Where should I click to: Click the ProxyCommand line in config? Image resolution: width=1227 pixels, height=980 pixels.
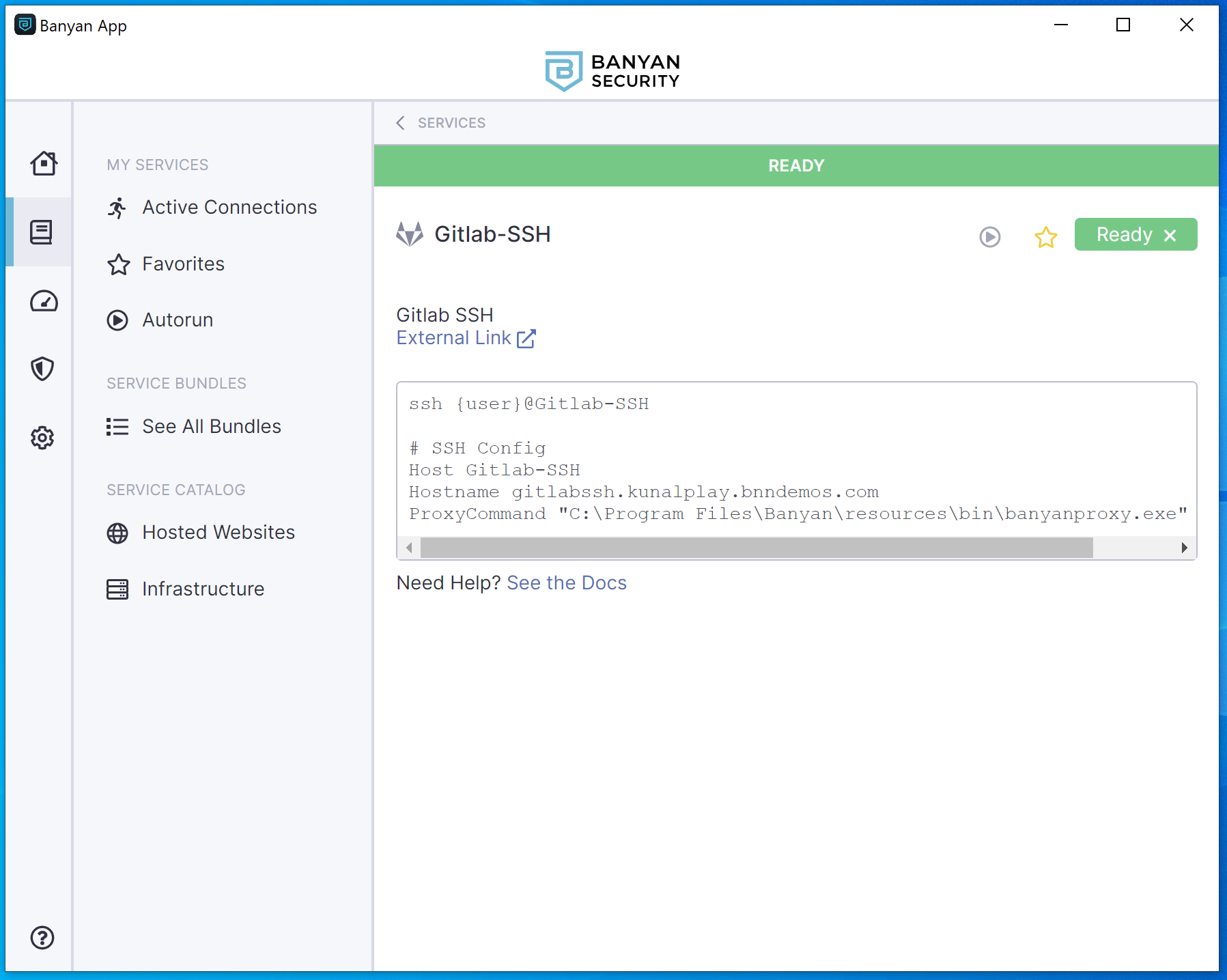pos(798,514)
